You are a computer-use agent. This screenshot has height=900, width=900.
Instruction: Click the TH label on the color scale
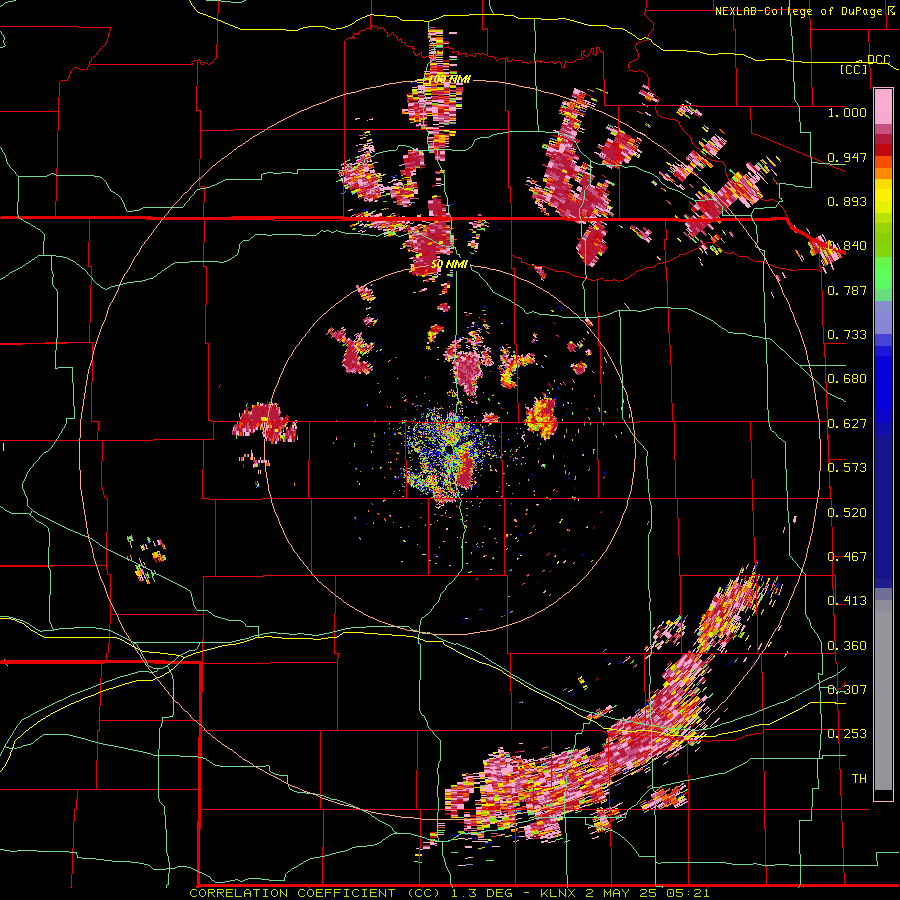859,779
